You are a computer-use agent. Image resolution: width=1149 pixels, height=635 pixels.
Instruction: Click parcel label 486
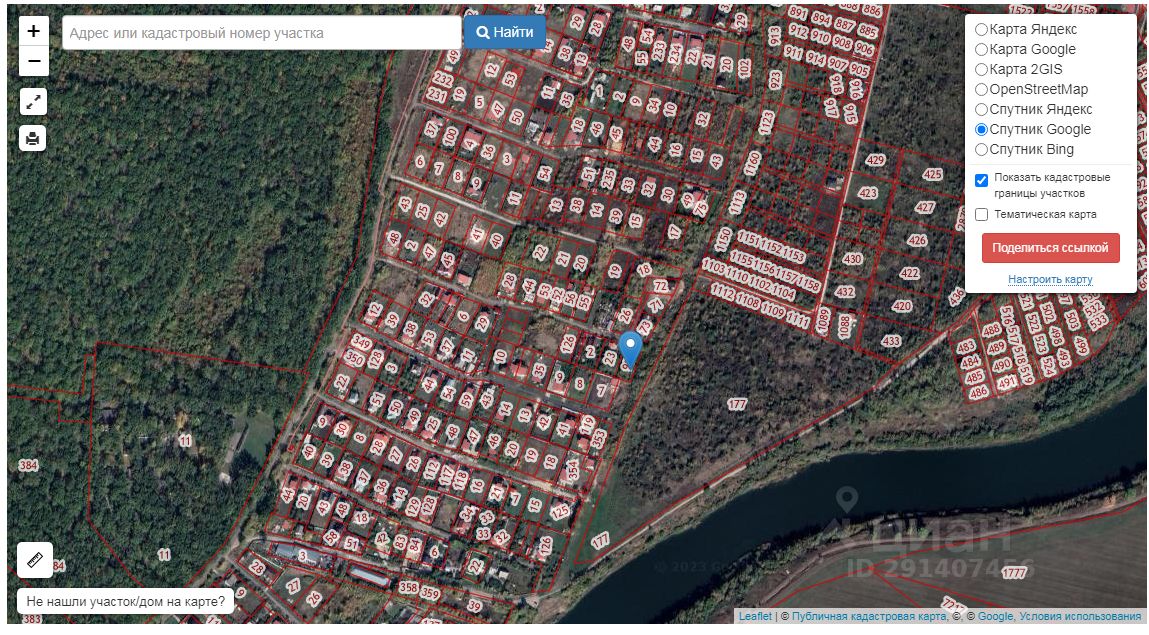click(978, 392)
